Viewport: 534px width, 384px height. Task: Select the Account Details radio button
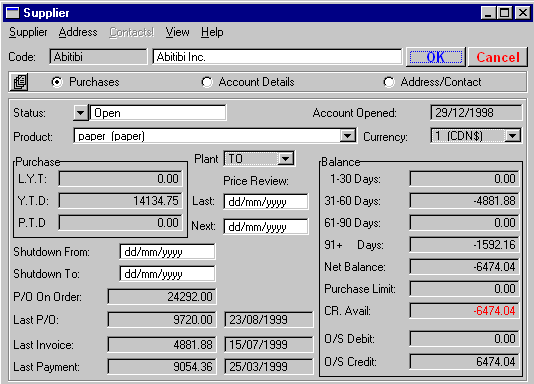coord(207,82)
